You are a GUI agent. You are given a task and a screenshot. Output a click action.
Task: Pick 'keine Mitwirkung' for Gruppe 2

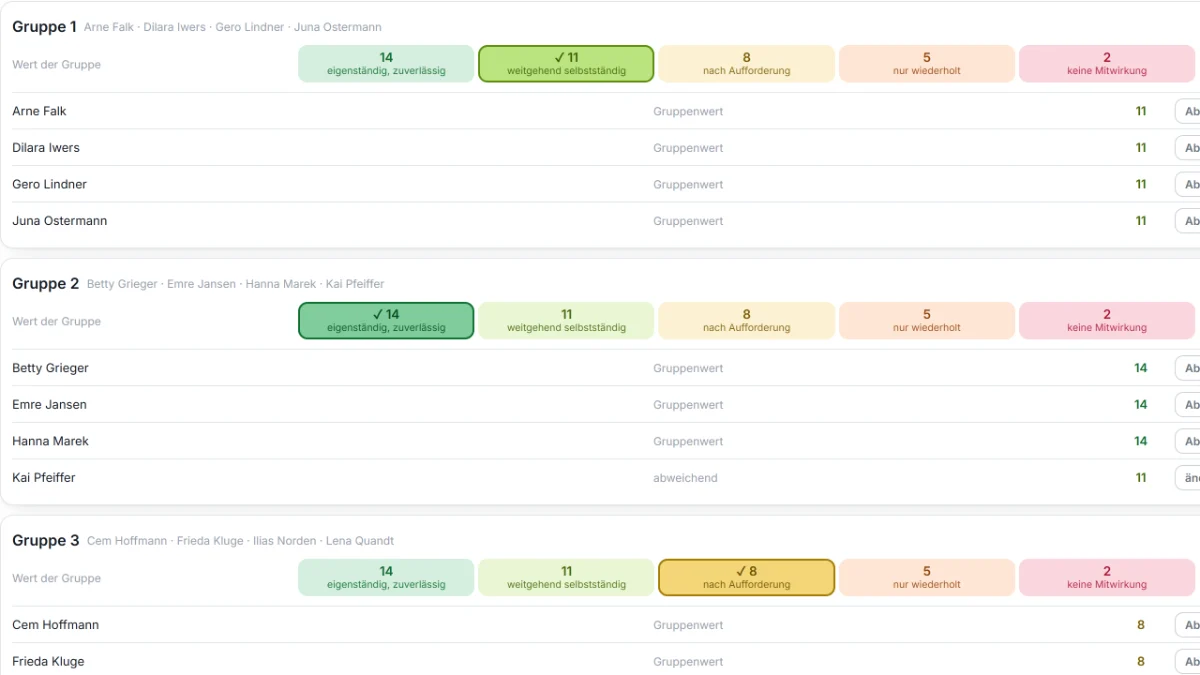tap(1107, 321)
